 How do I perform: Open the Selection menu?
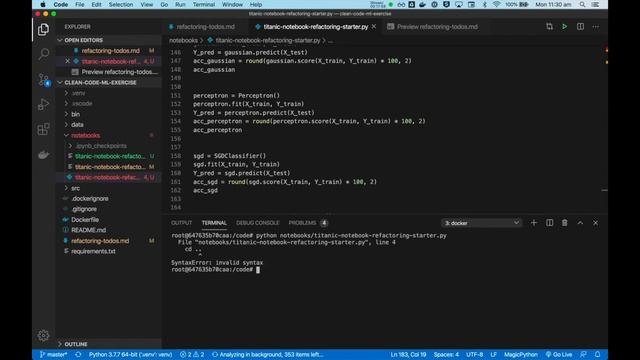pos(121,4)
